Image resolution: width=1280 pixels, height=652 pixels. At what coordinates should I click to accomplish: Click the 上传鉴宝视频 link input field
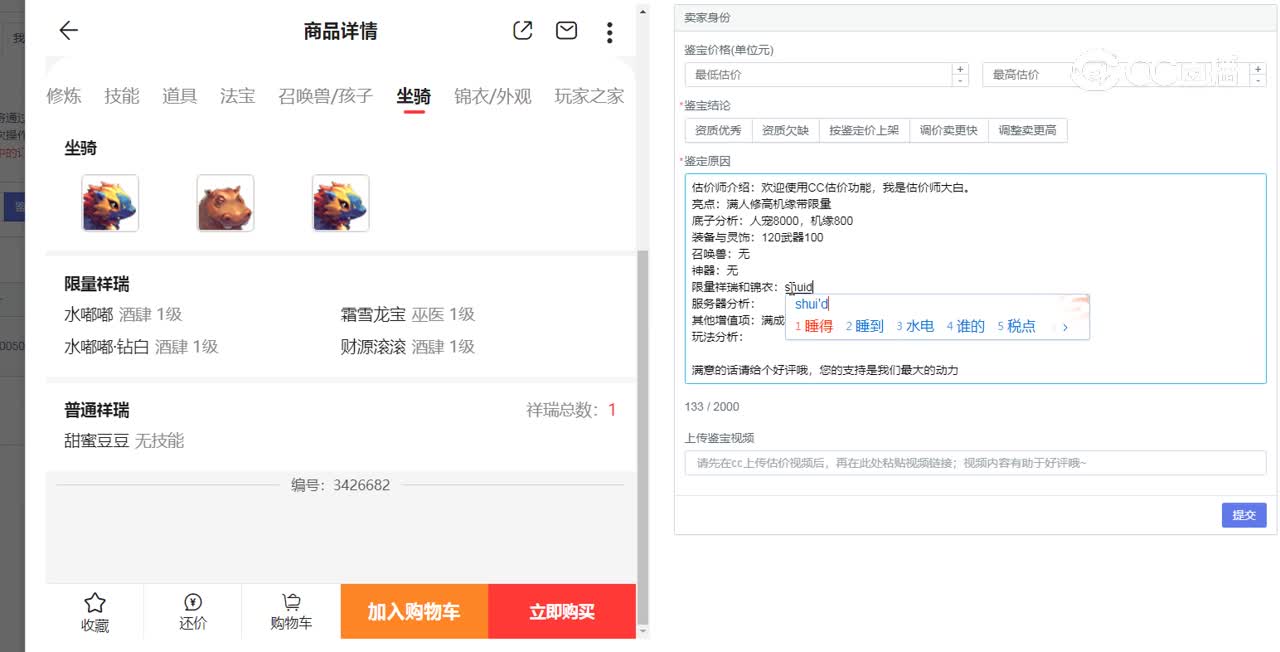(x=975, y=463)
